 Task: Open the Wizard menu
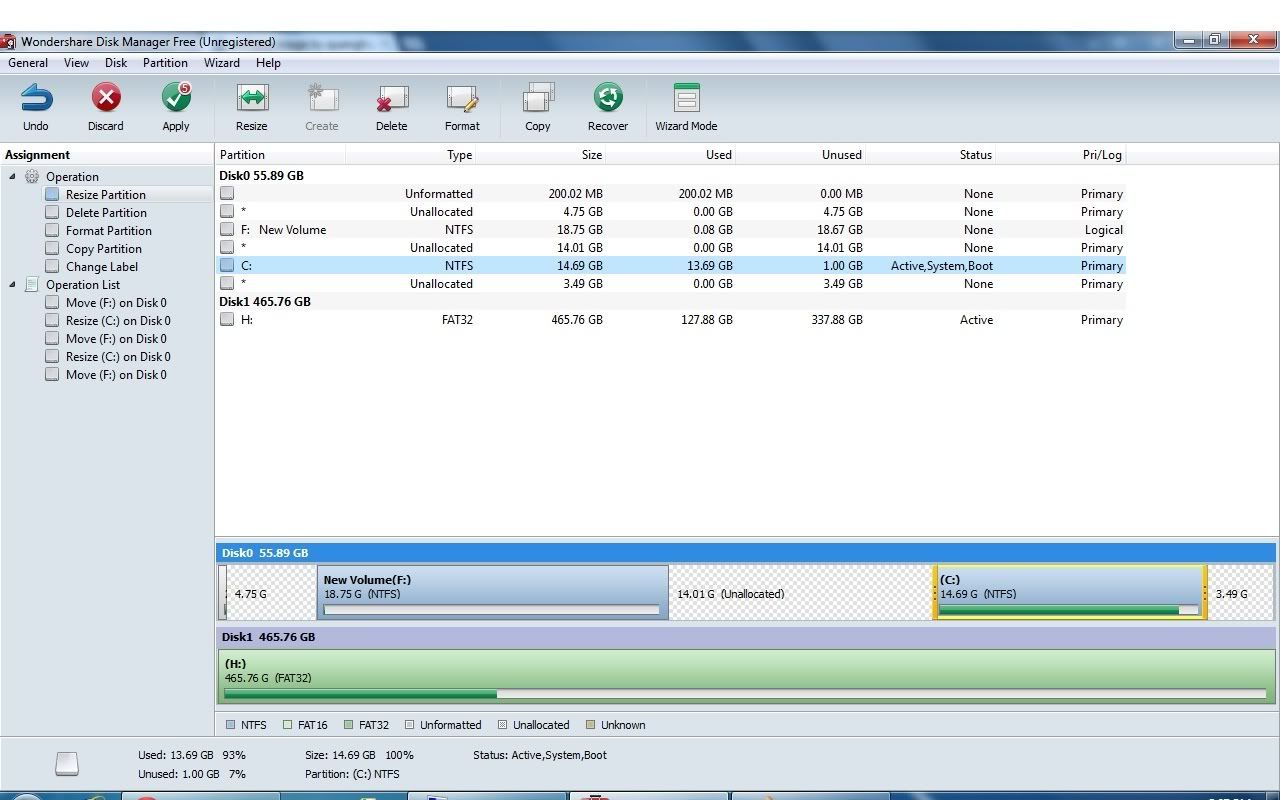click(x=222, y=63)
